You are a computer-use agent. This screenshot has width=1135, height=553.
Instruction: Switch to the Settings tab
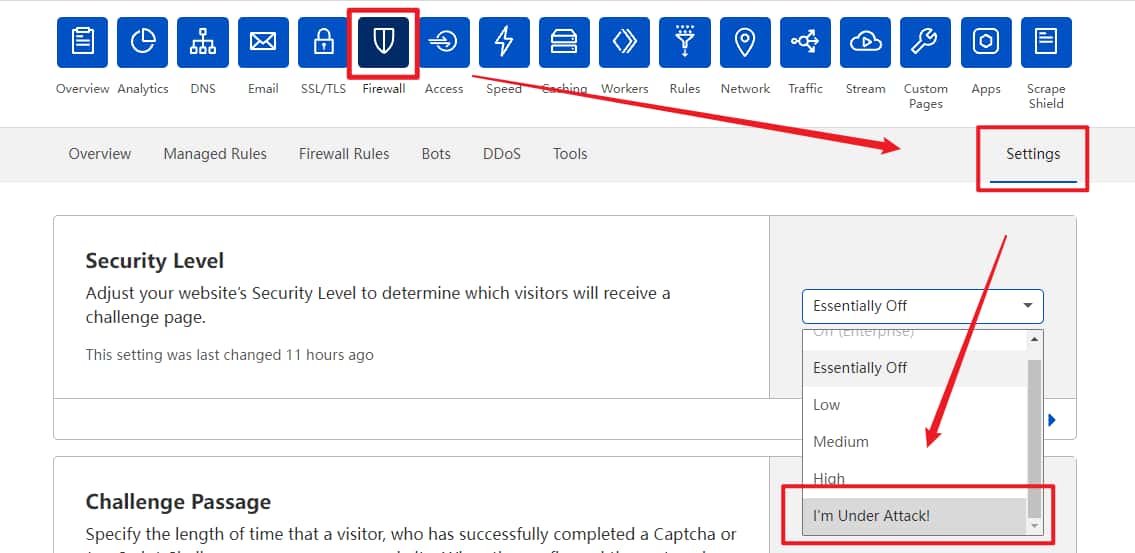[x=1033, y=154]
